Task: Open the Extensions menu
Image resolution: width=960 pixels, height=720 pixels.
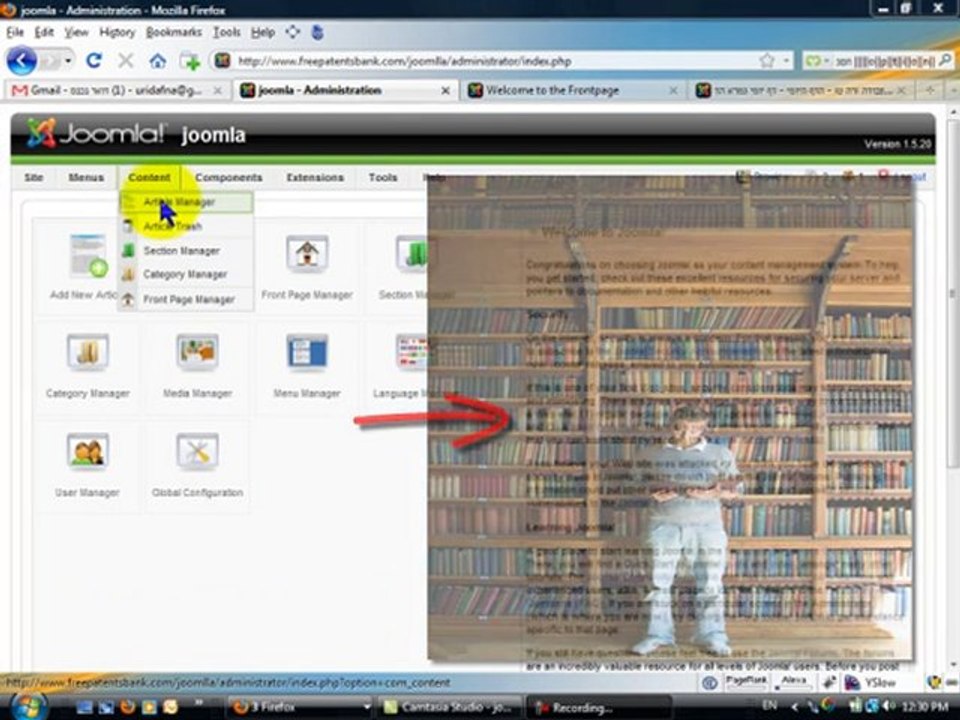Action: 315,178
